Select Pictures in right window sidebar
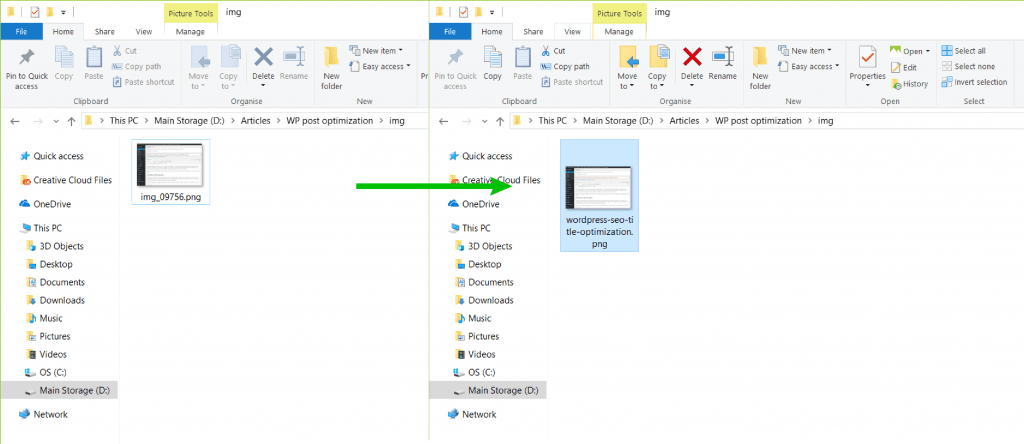 point(477,336)
